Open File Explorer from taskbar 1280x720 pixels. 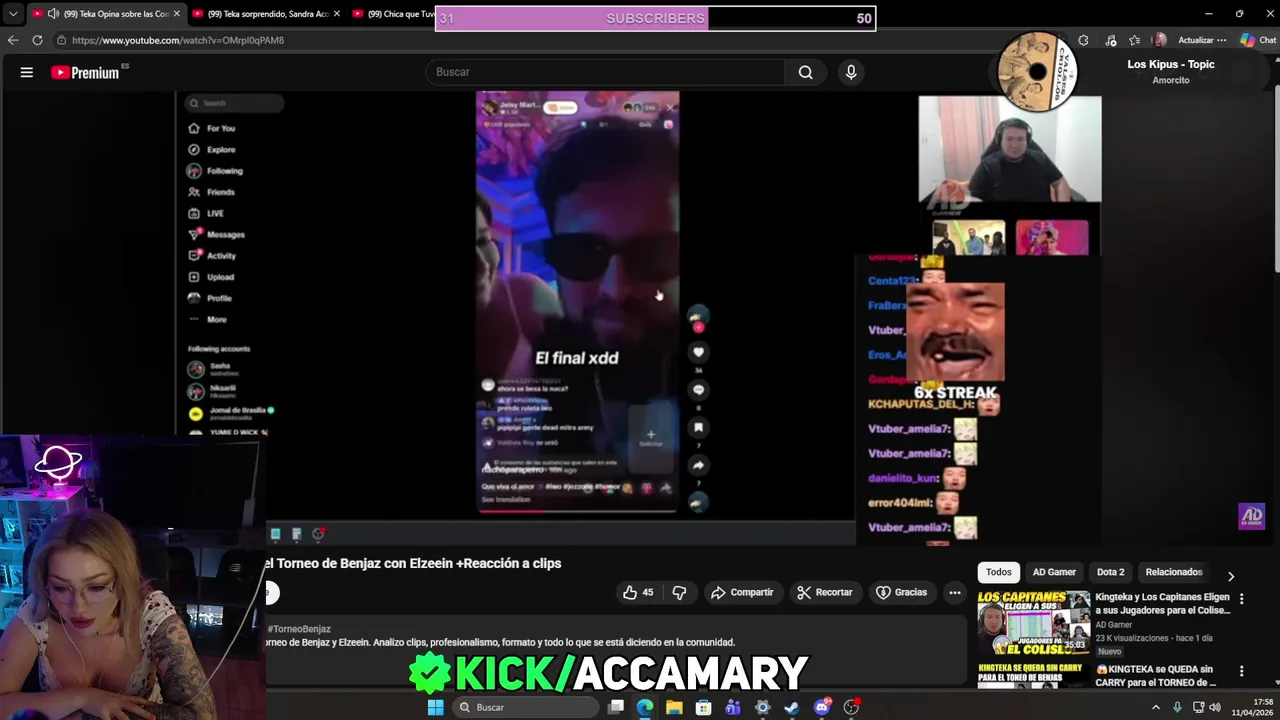[x=674, y=707]
